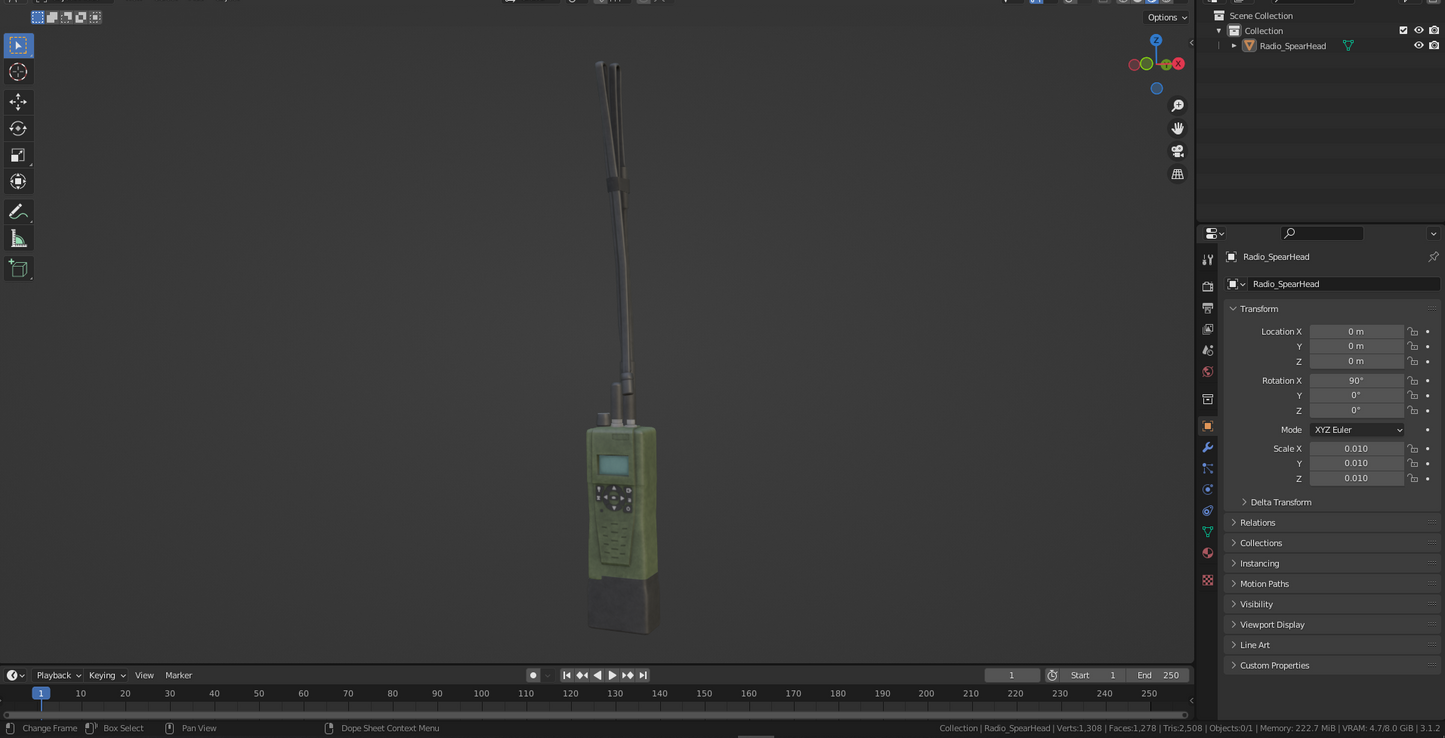Choose the Annotate pencil tool

(x=18, y=212)
